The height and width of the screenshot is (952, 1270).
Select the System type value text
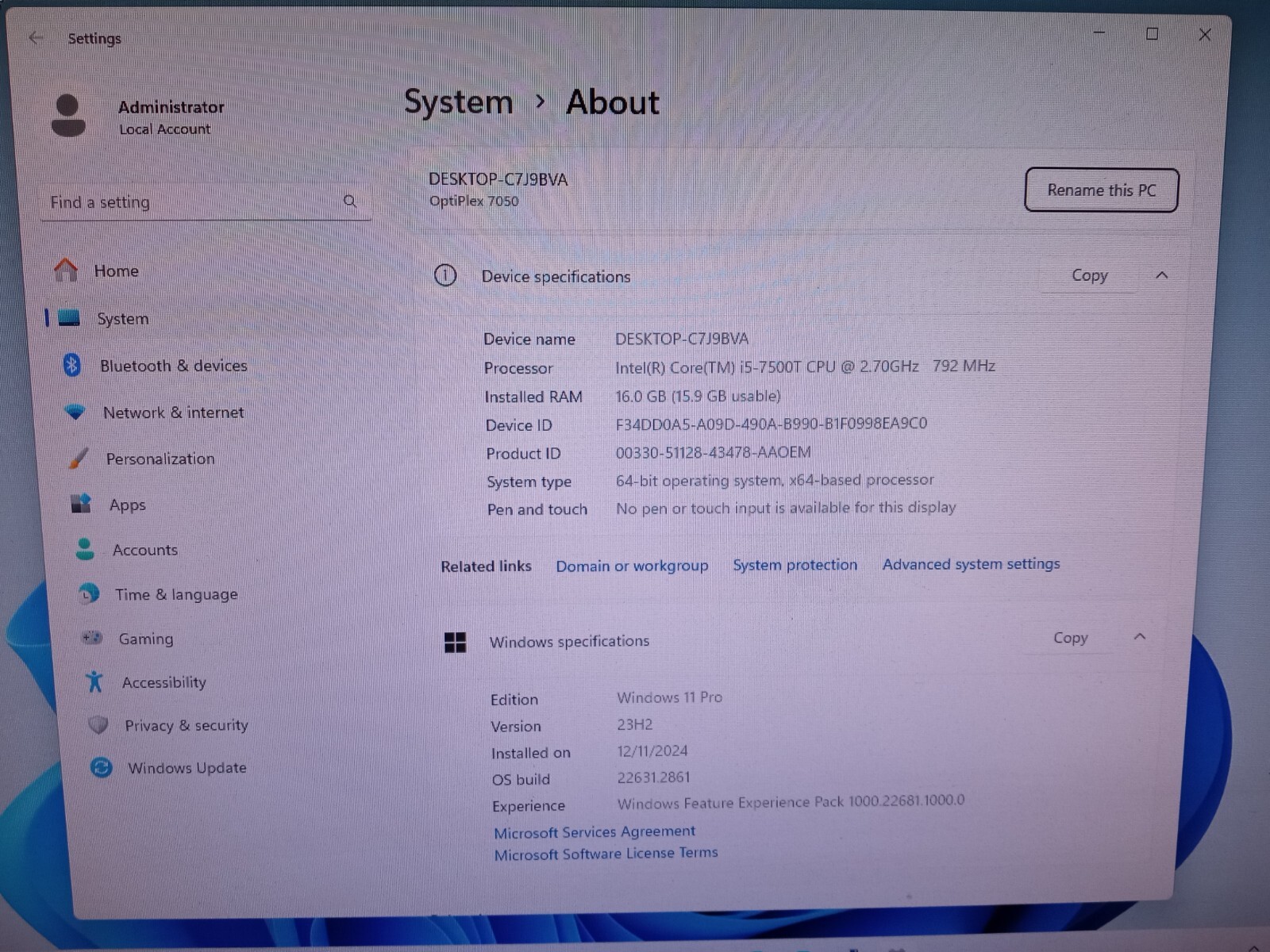pyautogui.click(x=775, y=480)
